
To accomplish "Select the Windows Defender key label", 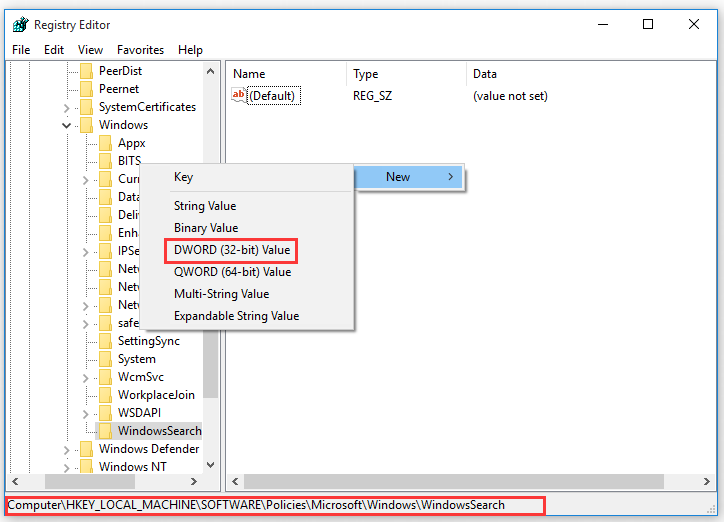I will pyautogui.click(x=149, y=449).
